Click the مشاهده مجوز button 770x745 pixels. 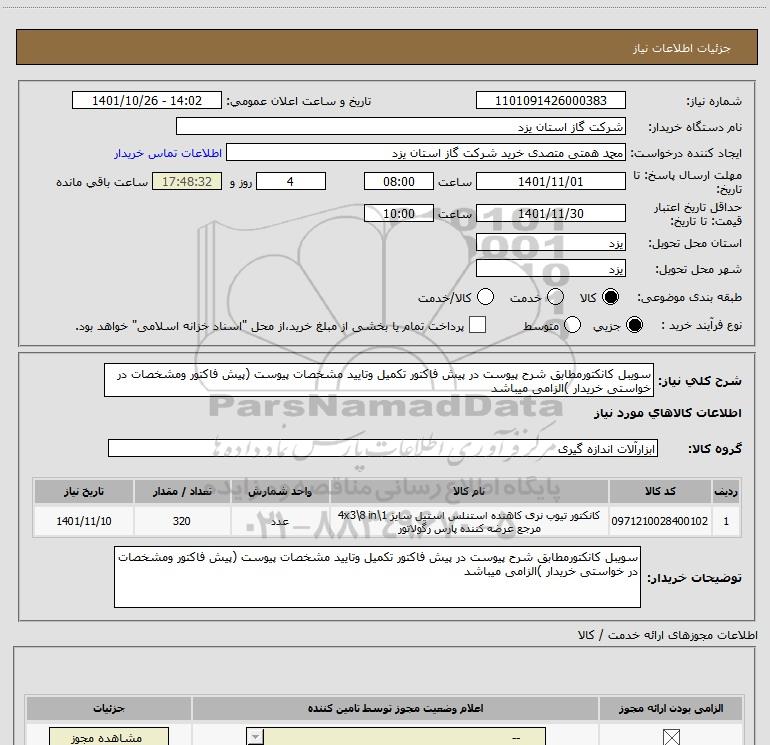(109, 737)
